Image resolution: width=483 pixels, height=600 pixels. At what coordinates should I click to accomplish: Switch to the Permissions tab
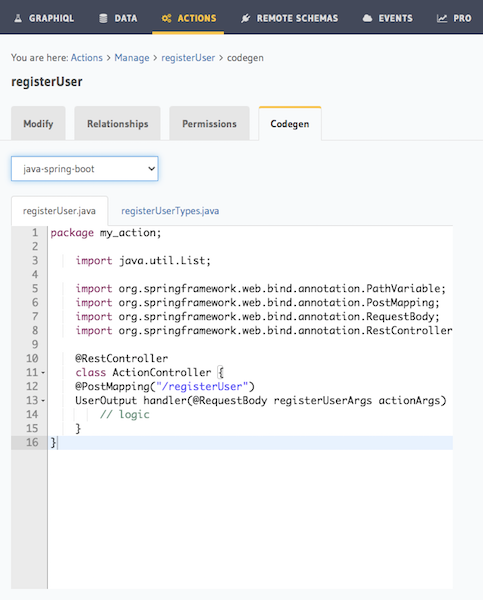[x=209, y=124]
